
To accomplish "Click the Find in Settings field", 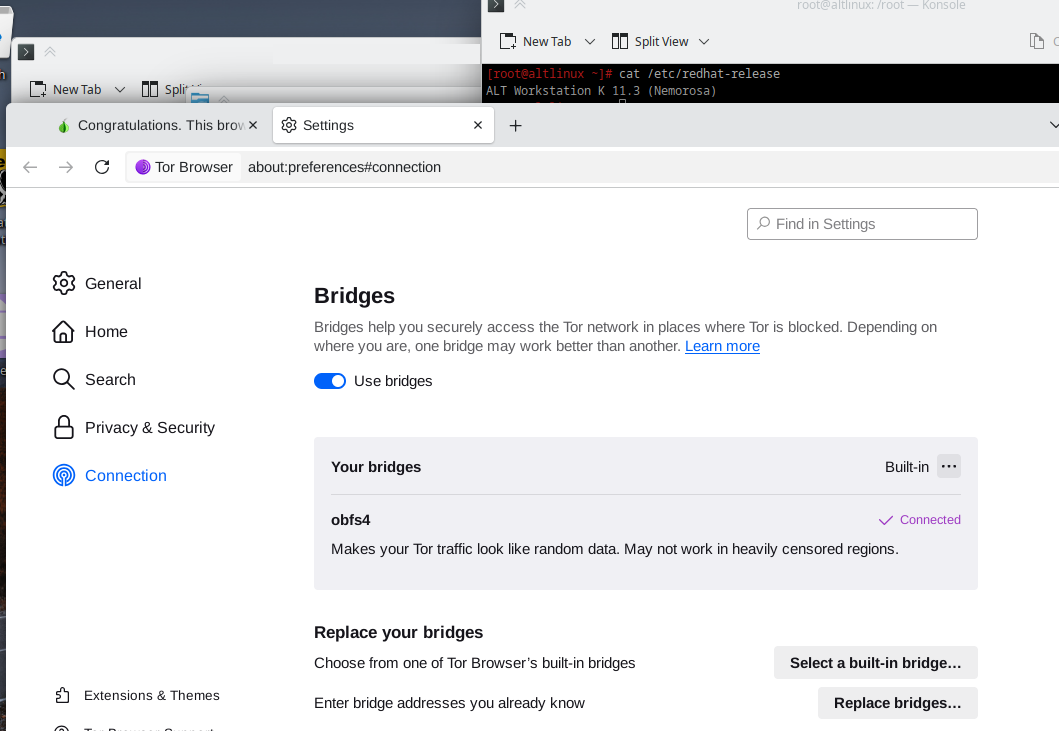I will click(862, 224).
